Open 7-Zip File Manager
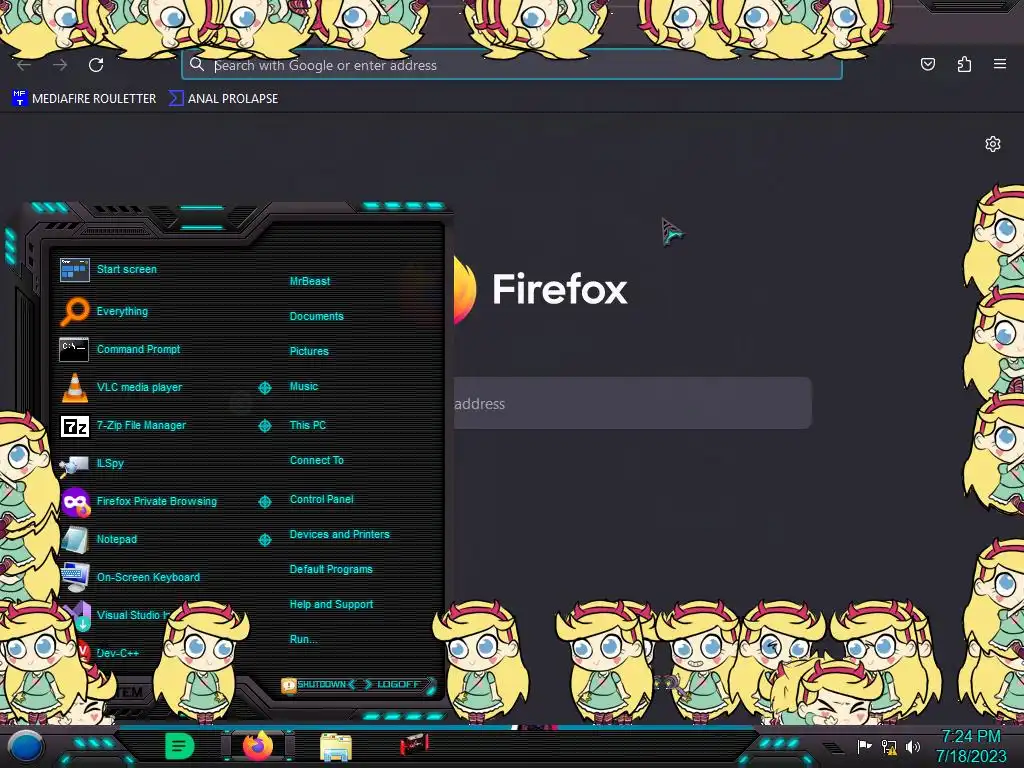 click(141, 425)
